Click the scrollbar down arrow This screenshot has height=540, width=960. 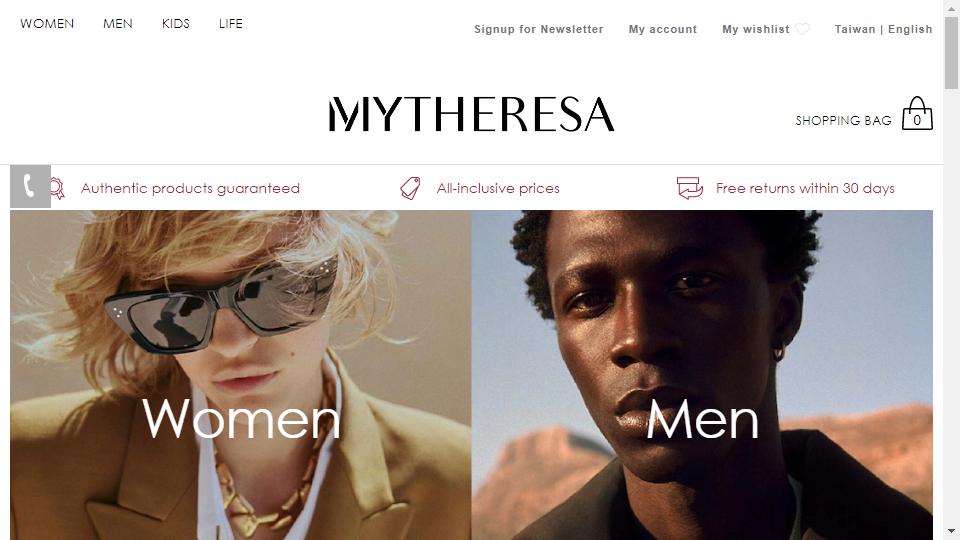pyautogui.click(x=951, y=531)
